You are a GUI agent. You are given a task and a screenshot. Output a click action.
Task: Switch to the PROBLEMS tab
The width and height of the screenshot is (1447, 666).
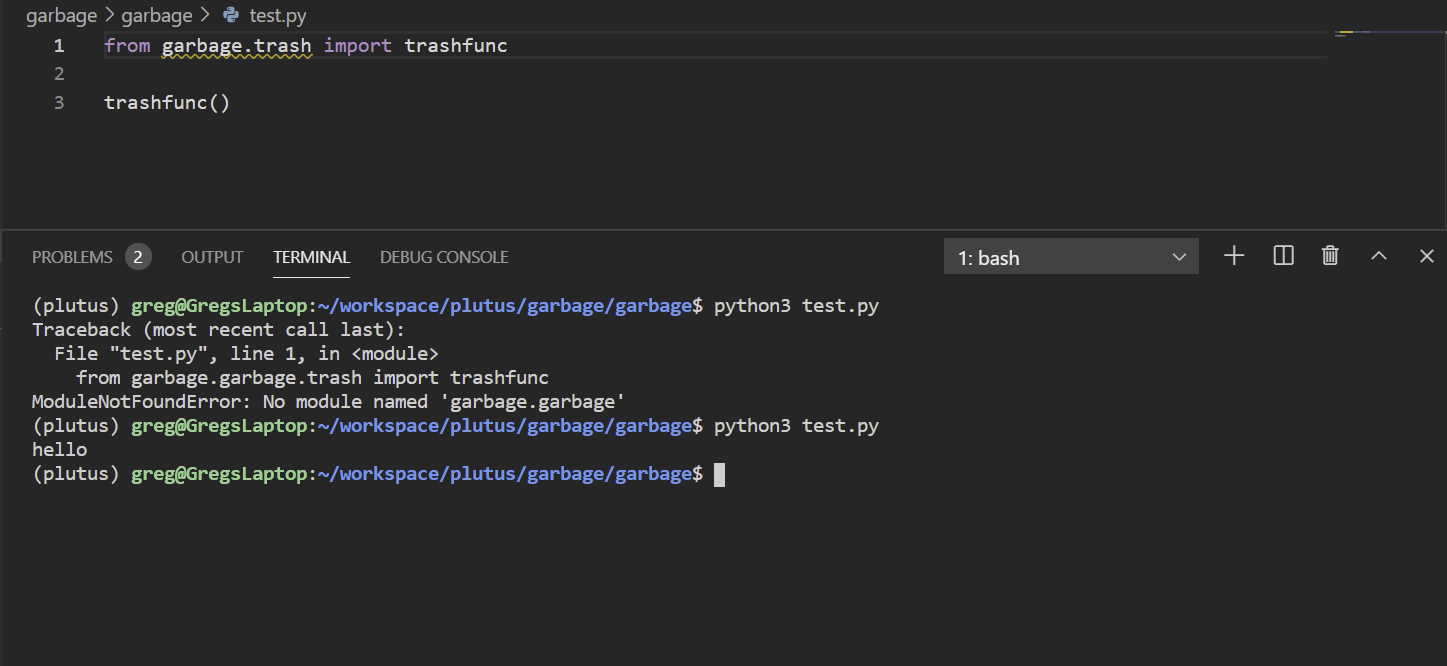pyautogui.click(x=72, y=256)
